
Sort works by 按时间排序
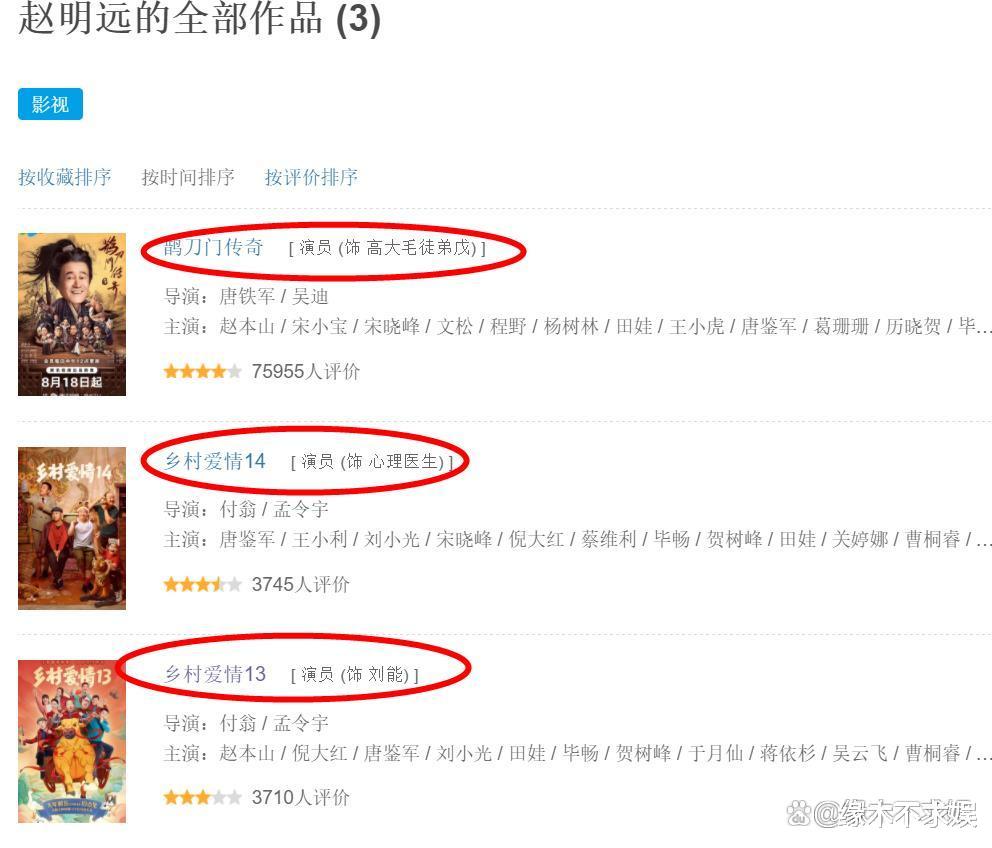(x=188, y=177)
